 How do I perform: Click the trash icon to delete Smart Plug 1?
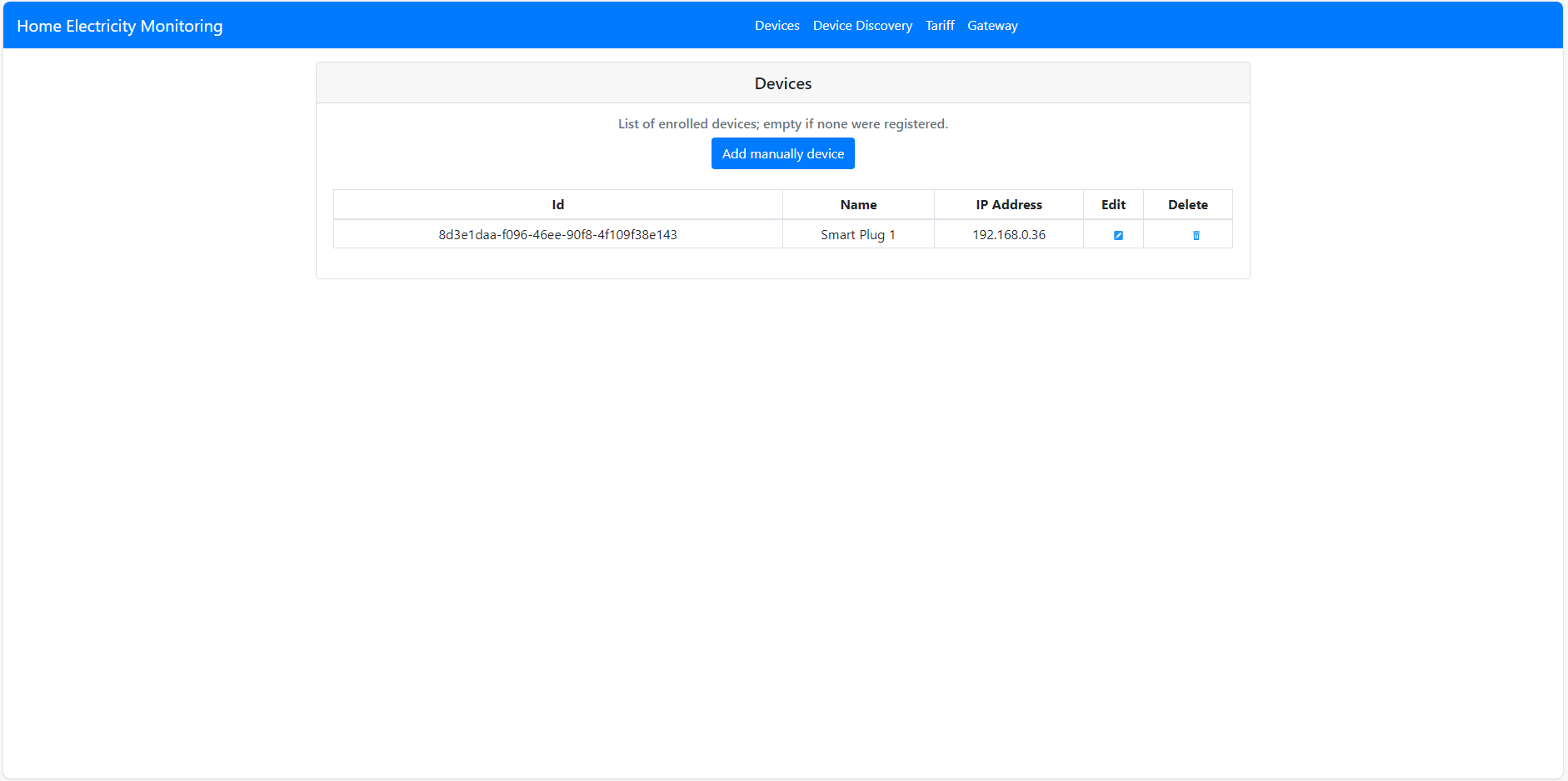(1196, 235)
